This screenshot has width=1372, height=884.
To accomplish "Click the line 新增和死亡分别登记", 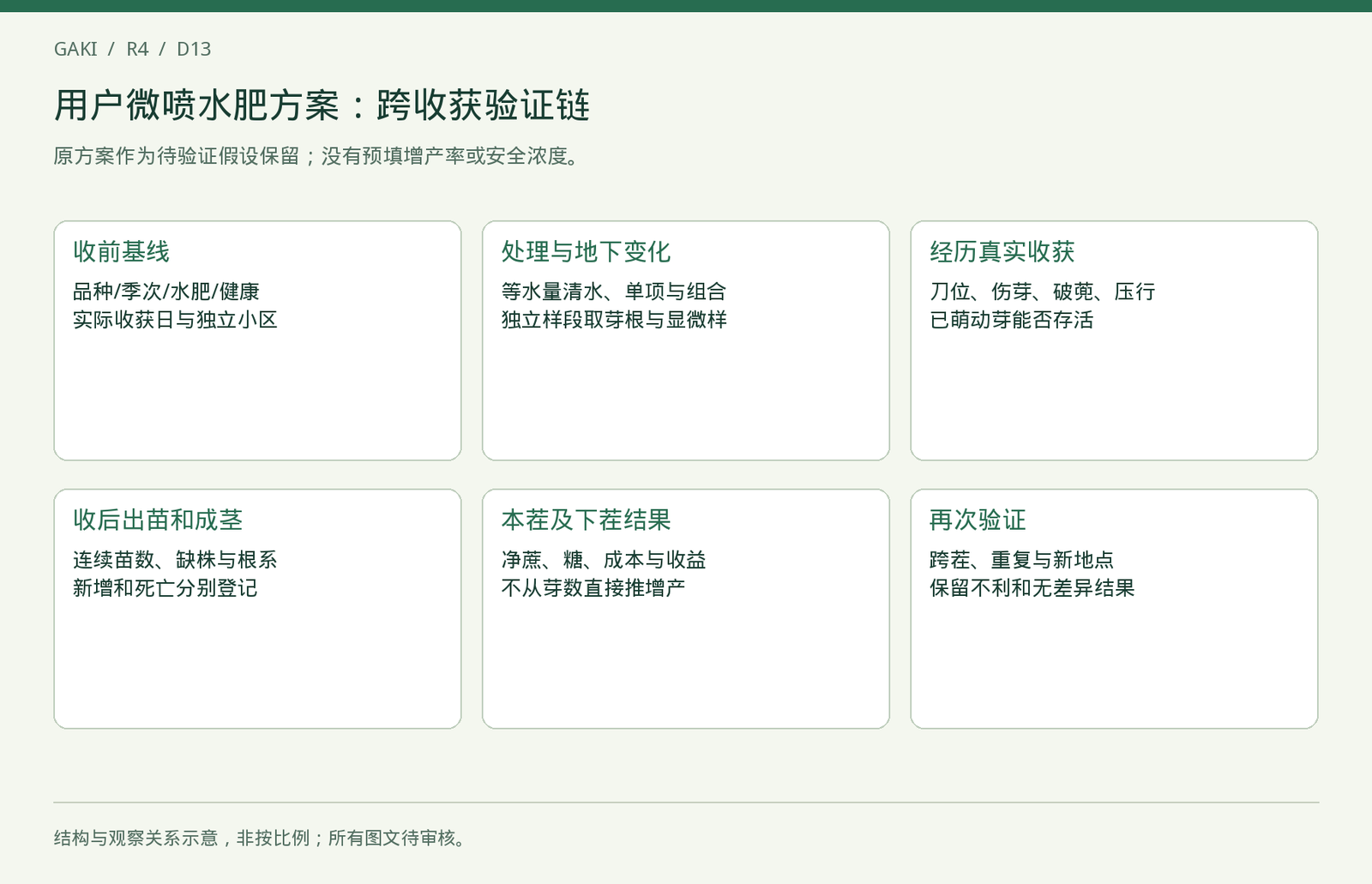I will pos(165,588).
